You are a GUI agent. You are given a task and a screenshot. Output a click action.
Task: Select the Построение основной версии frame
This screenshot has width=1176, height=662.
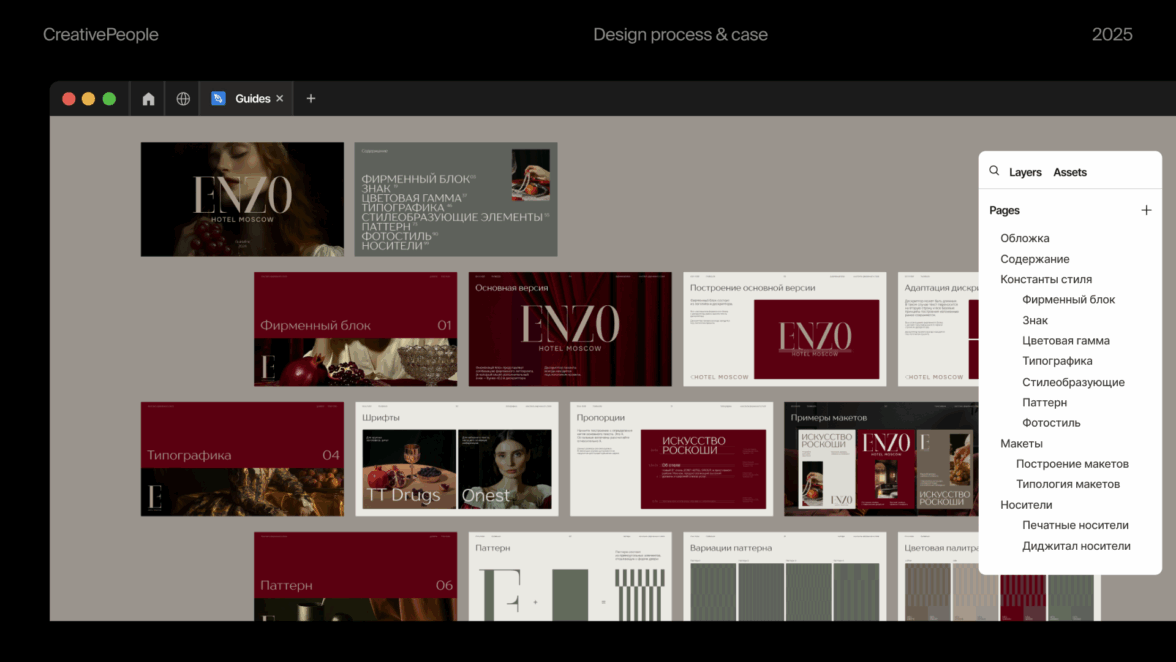[x=784, y=329]
